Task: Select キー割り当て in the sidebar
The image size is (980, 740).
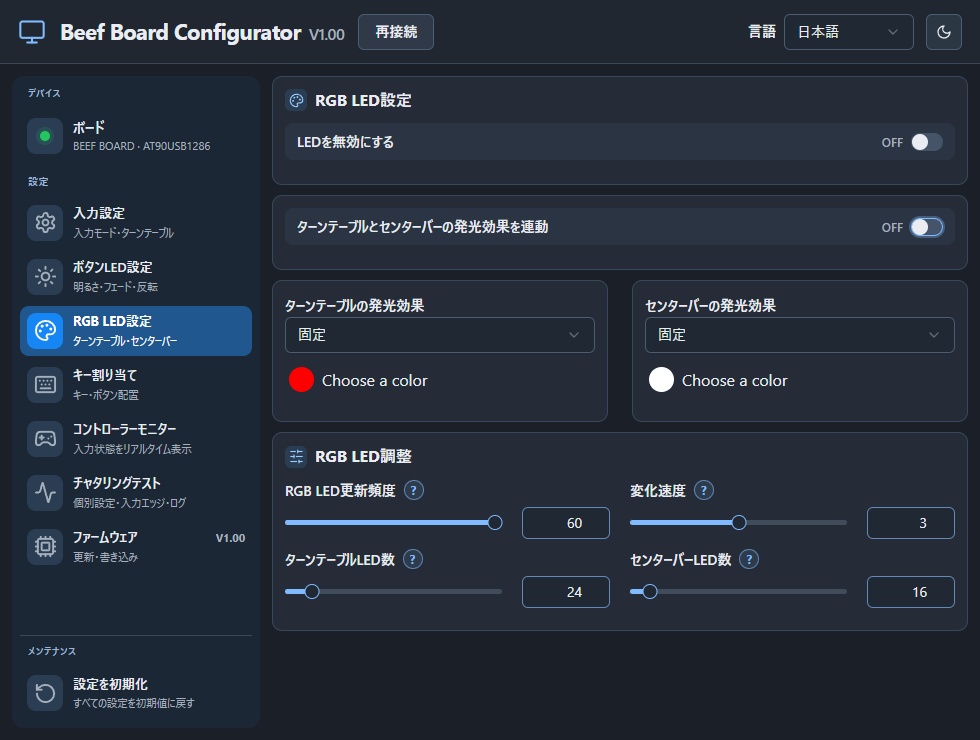Action: (x=136, y=384)
